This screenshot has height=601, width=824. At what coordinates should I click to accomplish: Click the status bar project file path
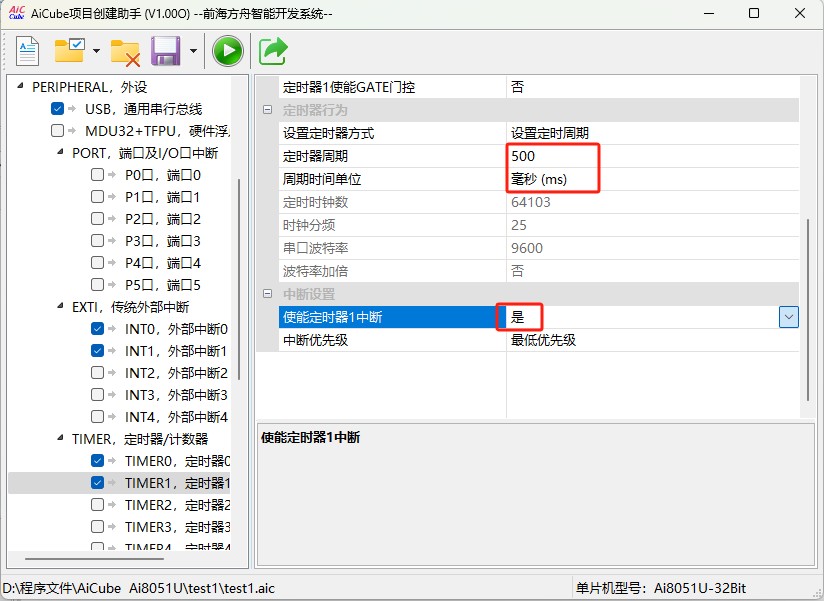pyautogui.click(x=139, y=588)
